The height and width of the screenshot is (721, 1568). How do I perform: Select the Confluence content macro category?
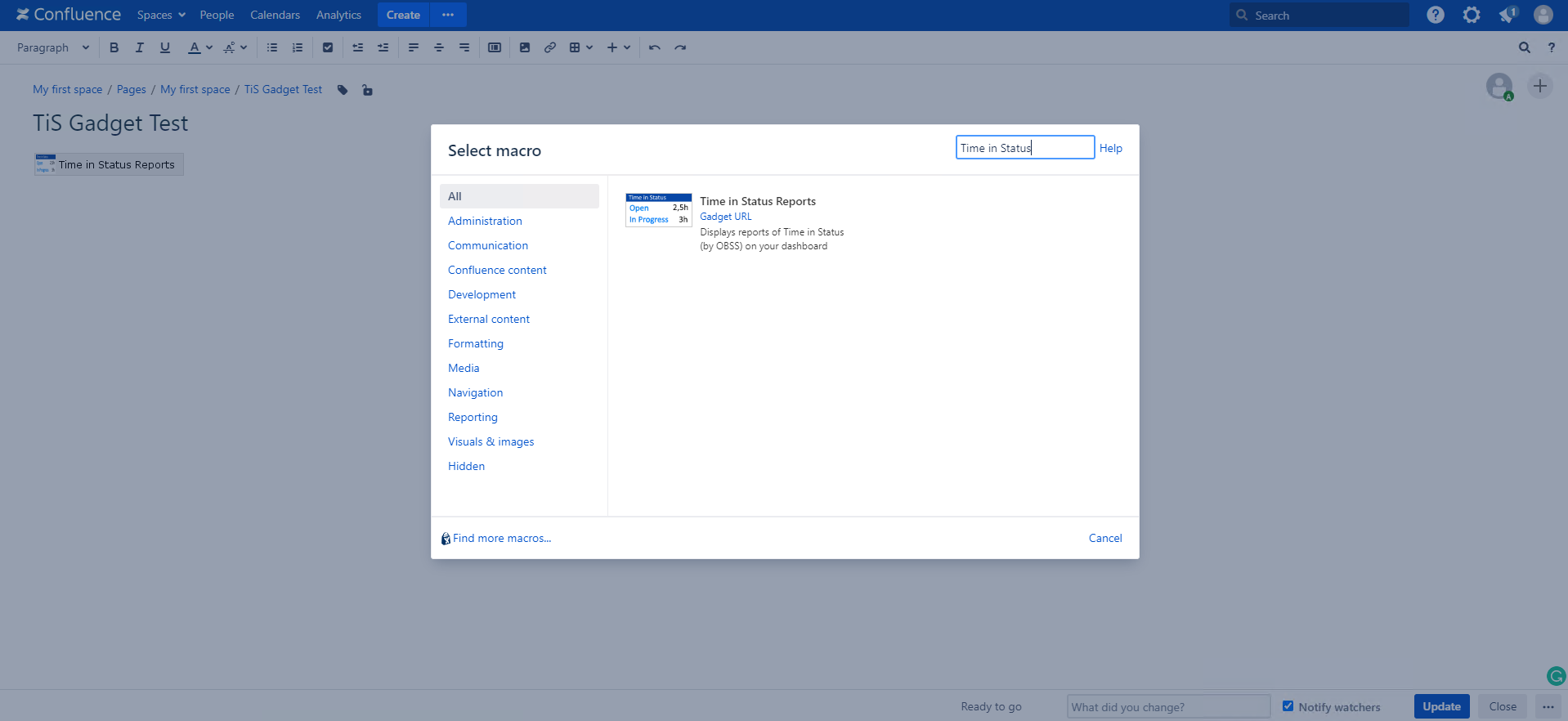pos(497,270)
